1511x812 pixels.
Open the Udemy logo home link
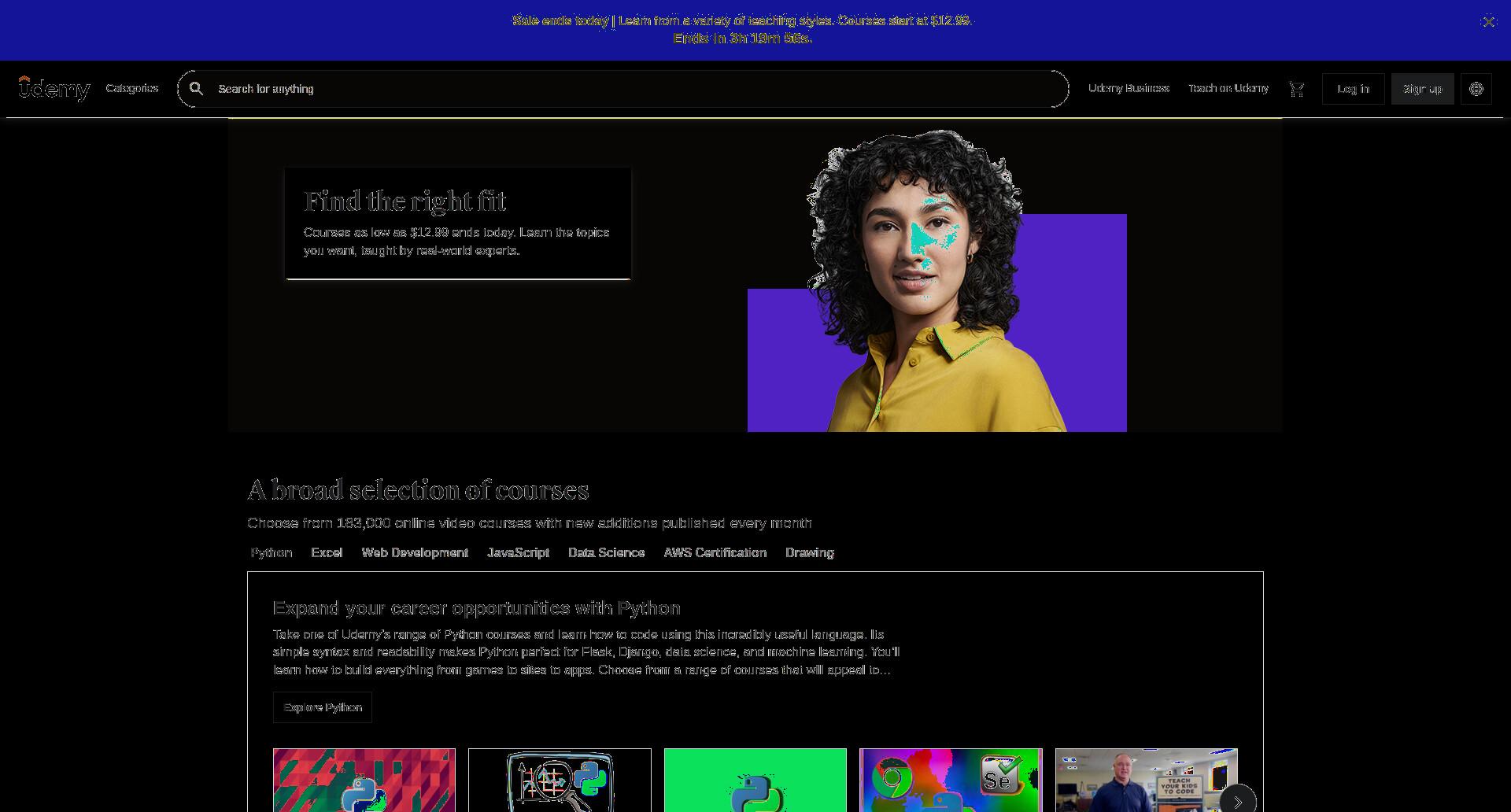click(54, 89)
